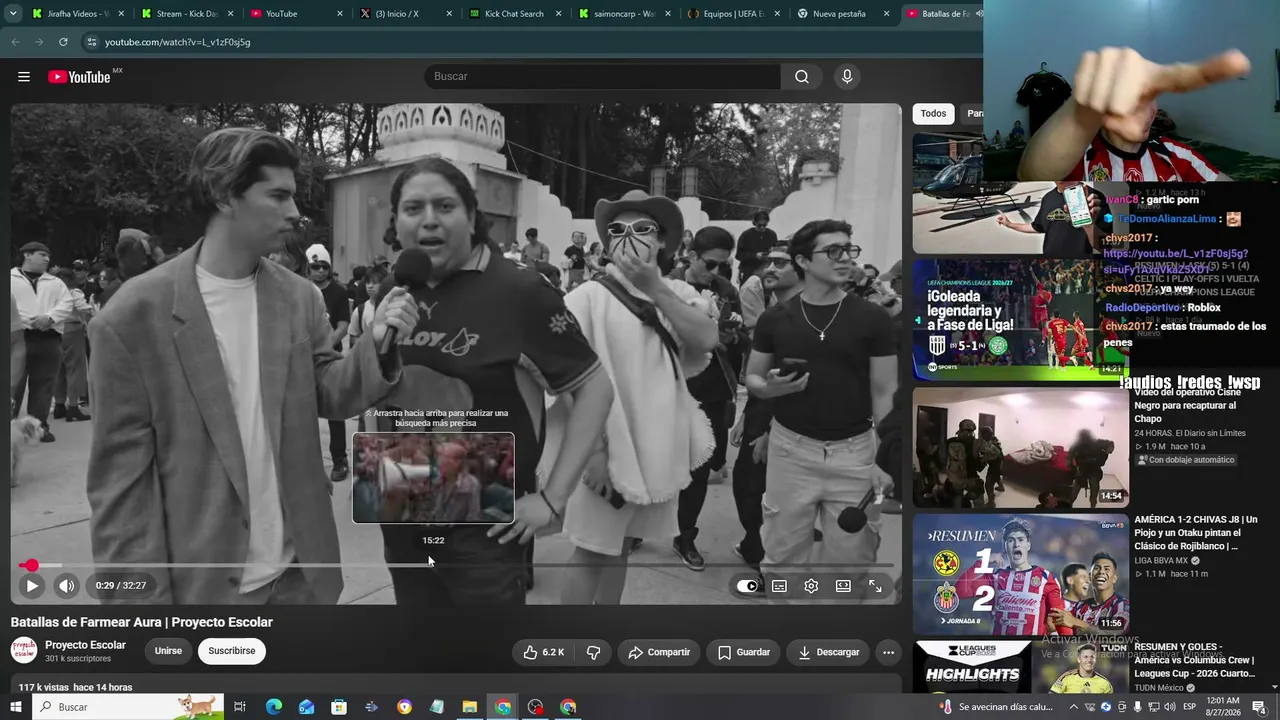The image size is (1280, 720).
Task: Close the Nueva pestaña tab
Action: click(x=886, y=14)
